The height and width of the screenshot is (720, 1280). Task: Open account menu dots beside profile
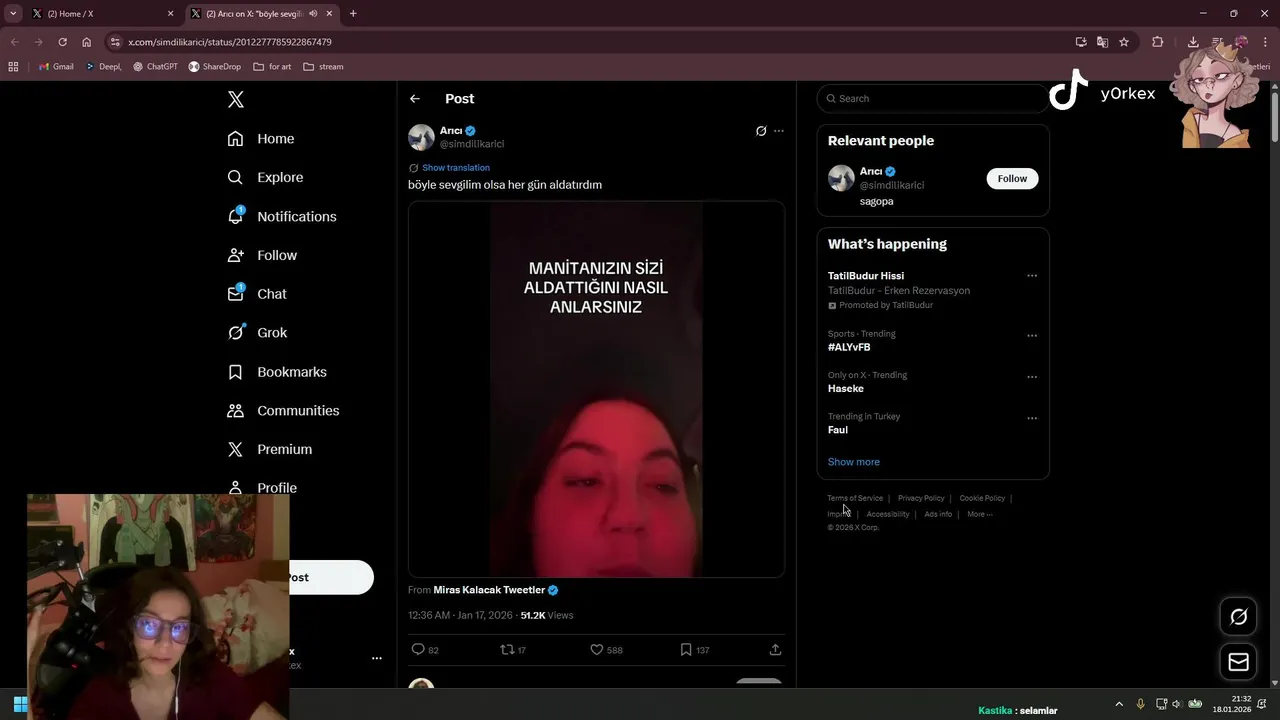377,658
